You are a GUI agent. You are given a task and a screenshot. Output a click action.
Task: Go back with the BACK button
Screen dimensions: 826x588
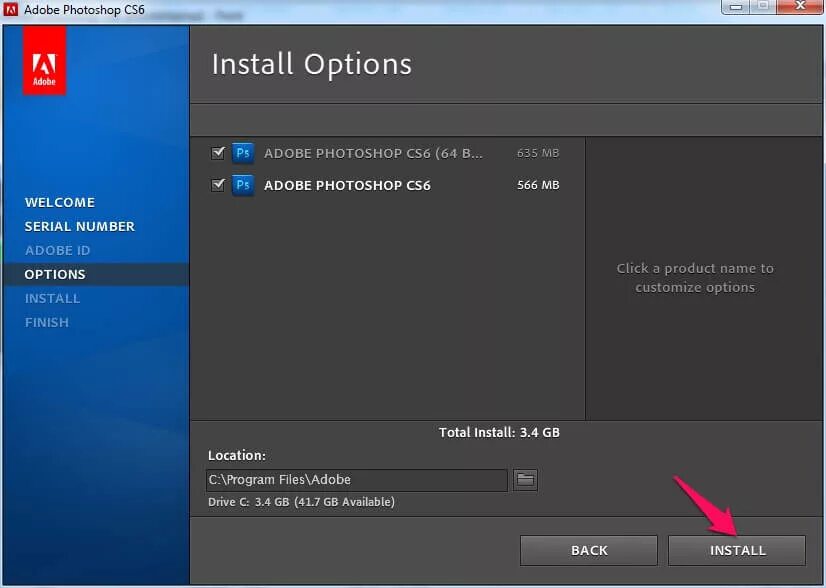pyautogui.click(x=589, y=551)
